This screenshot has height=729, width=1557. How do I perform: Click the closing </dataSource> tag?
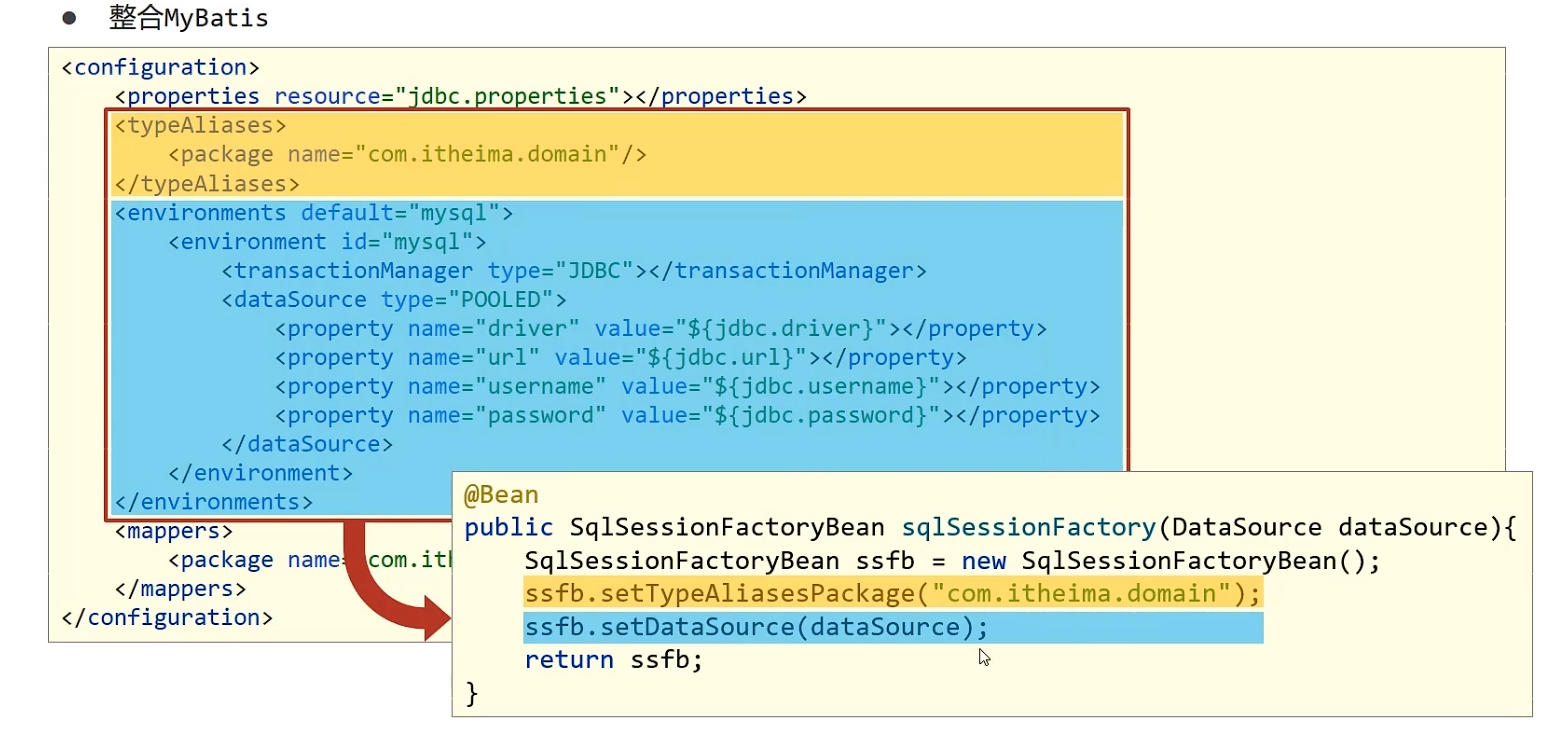point(308,444)
